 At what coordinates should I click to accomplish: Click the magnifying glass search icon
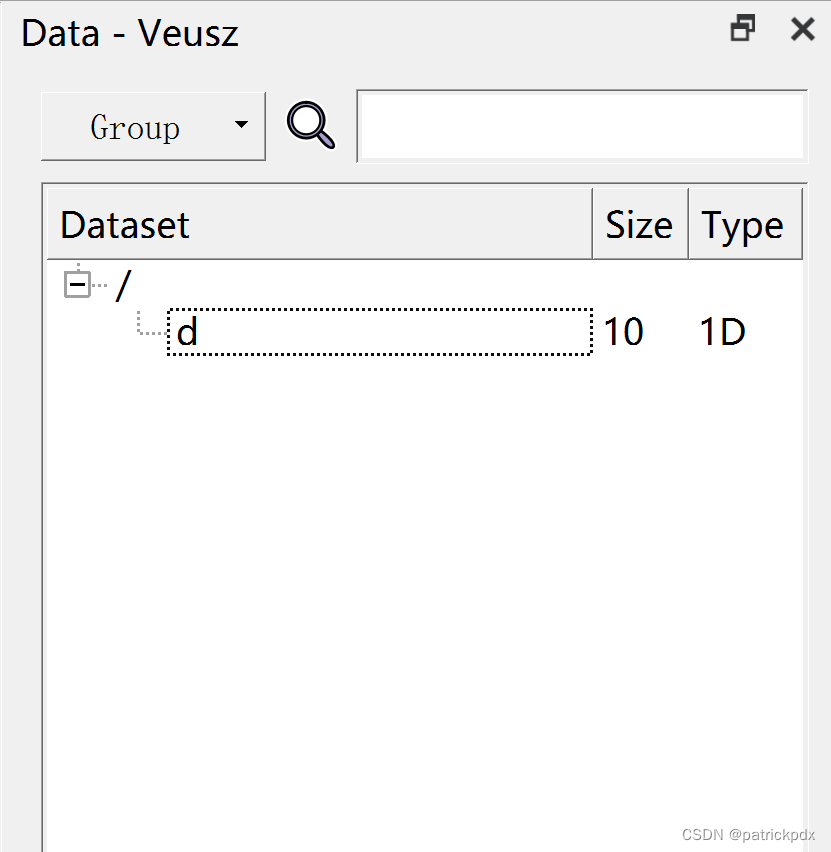(311, 125)
